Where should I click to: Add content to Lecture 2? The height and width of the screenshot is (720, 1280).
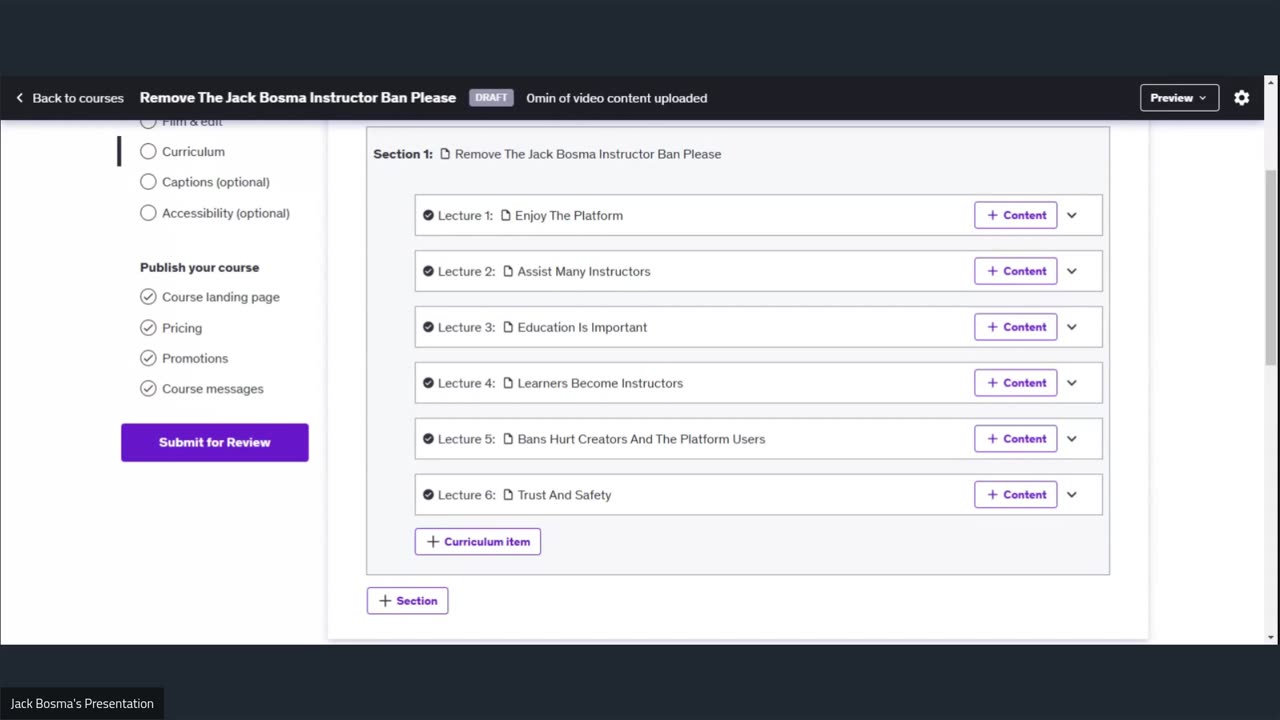[1016, 271]
